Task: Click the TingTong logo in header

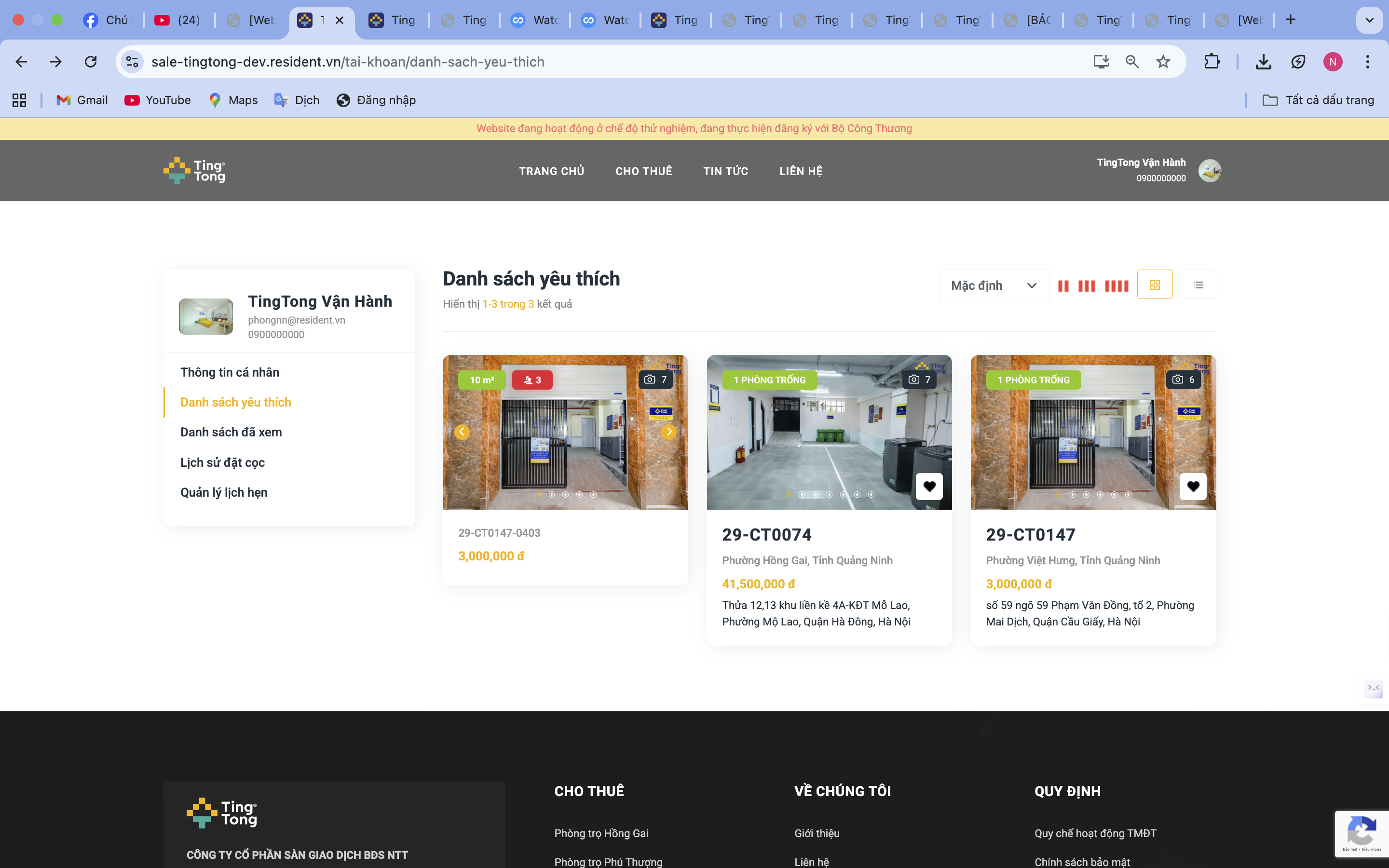Action: click(x=194, y=171)
